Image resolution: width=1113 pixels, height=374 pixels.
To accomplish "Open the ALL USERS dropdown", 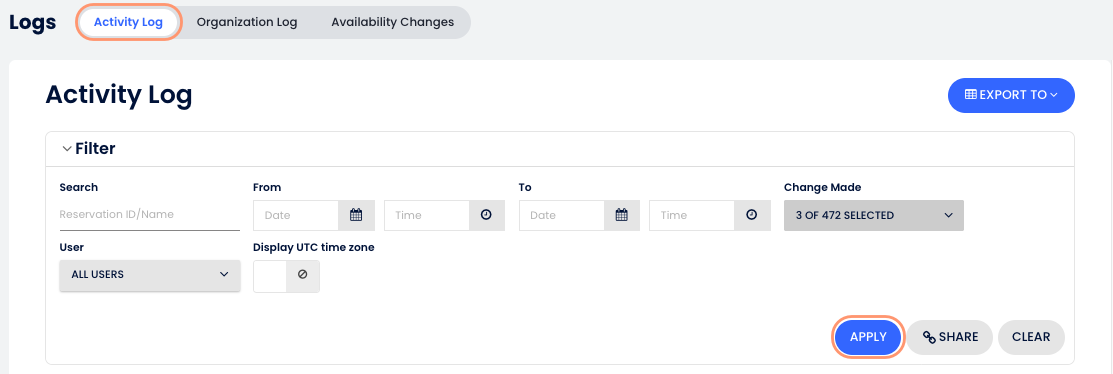I will click(150, 274).
